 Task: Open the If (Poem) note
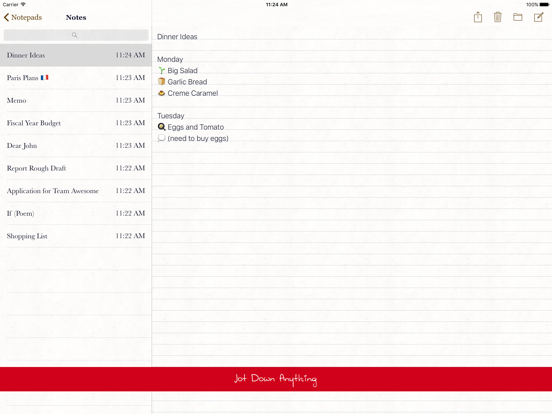(x=76, y=213)
